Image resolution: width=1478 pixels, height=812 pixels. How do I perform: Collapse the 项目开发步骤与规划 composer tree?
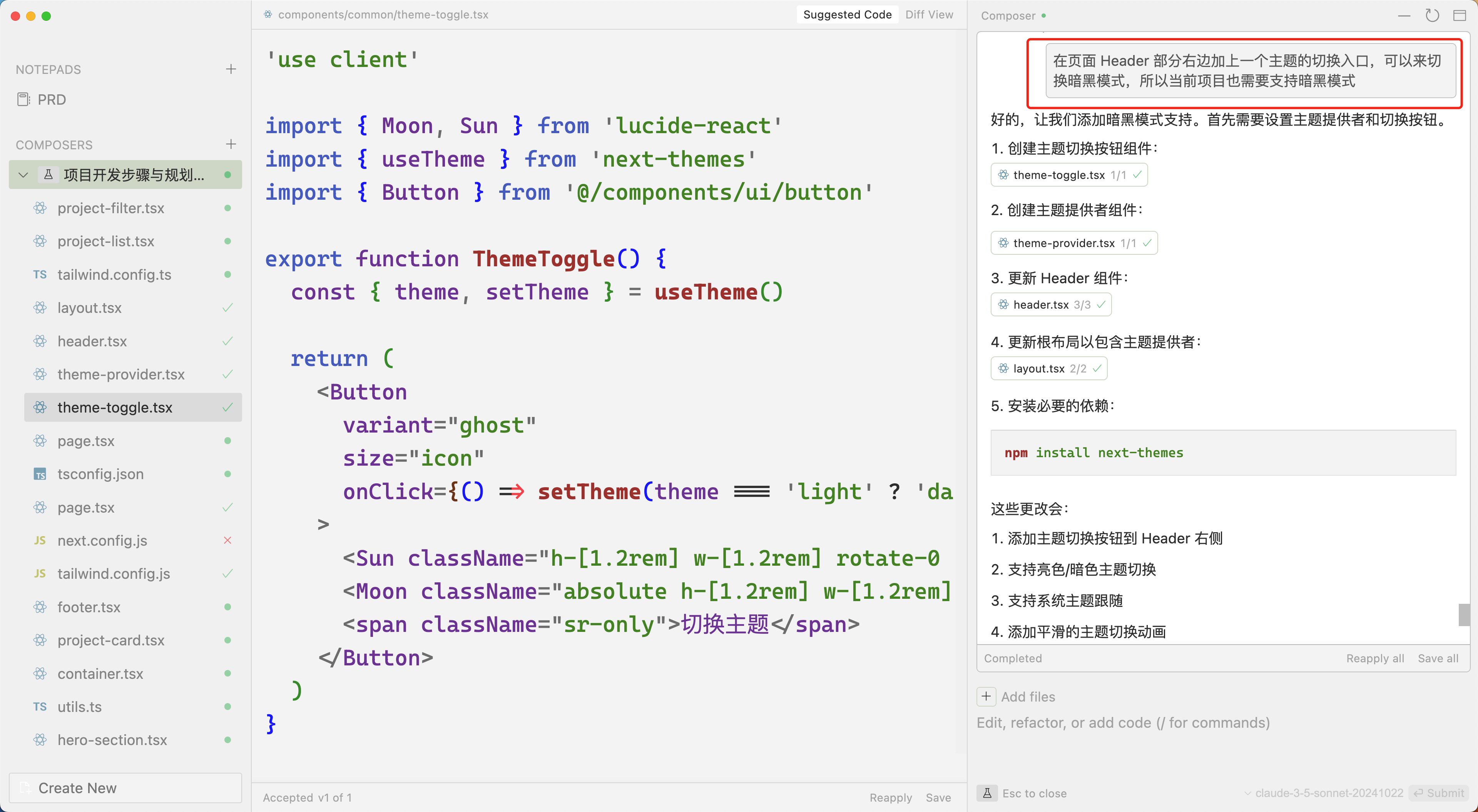(x=23, y=174)
